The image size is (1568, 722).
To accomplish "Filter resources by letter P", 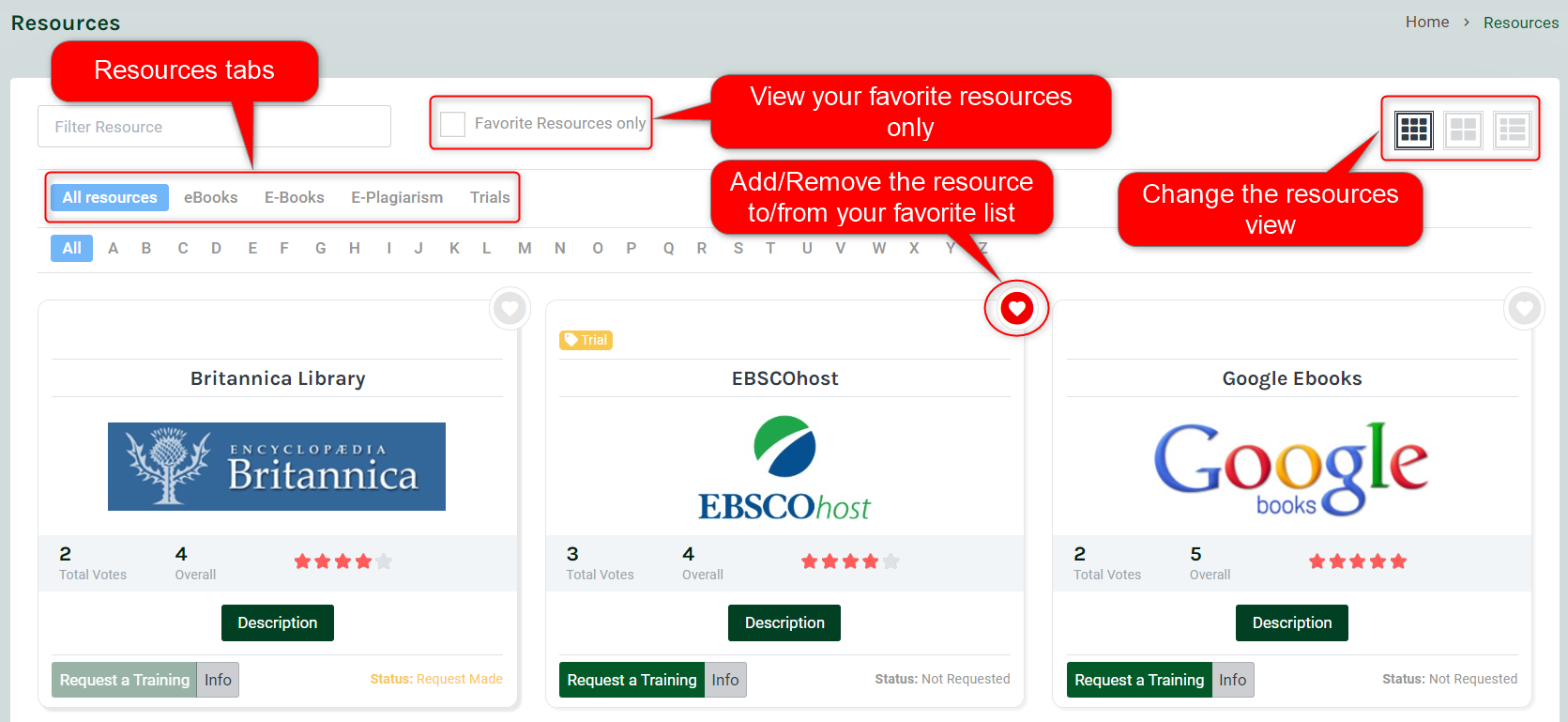I will tap(632, 248).
